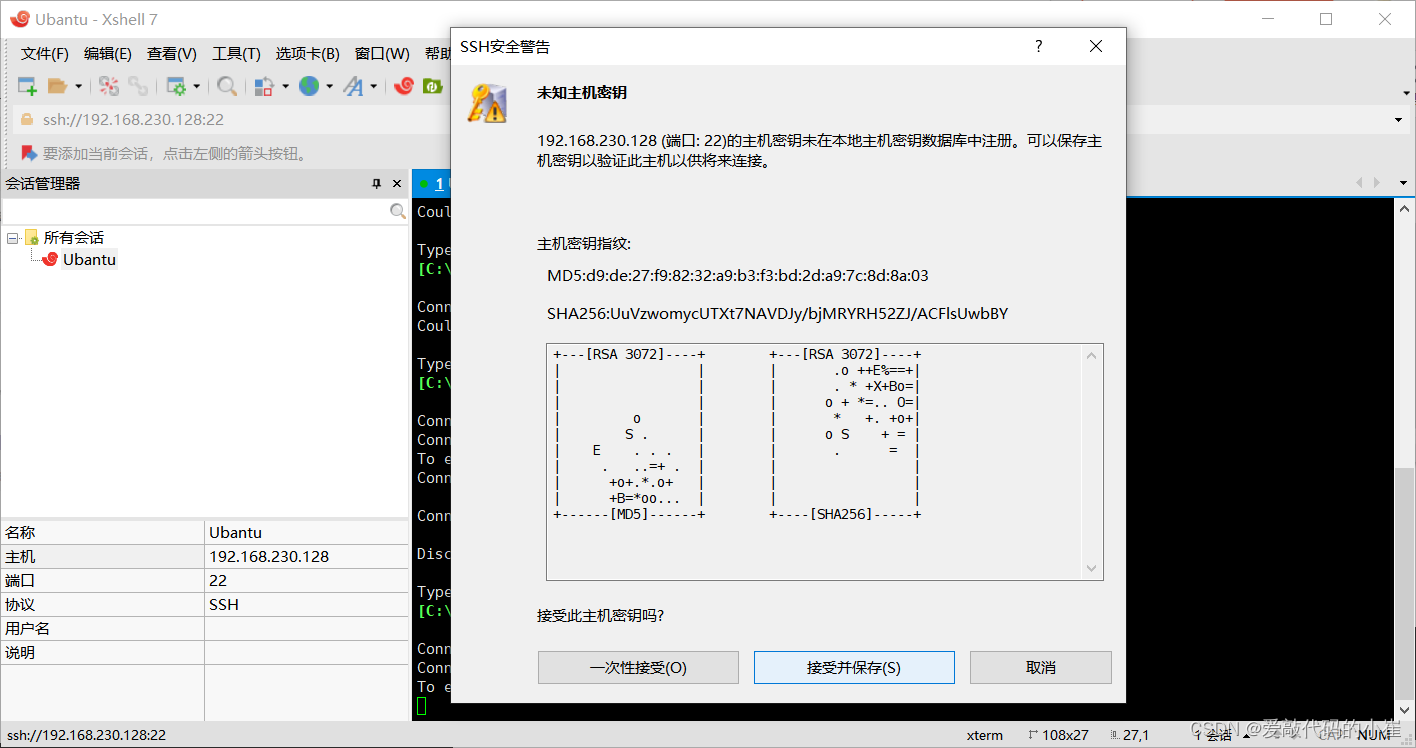Pin the session manager panel
The height and width of the screenshot is (748, 1416).
377,184
